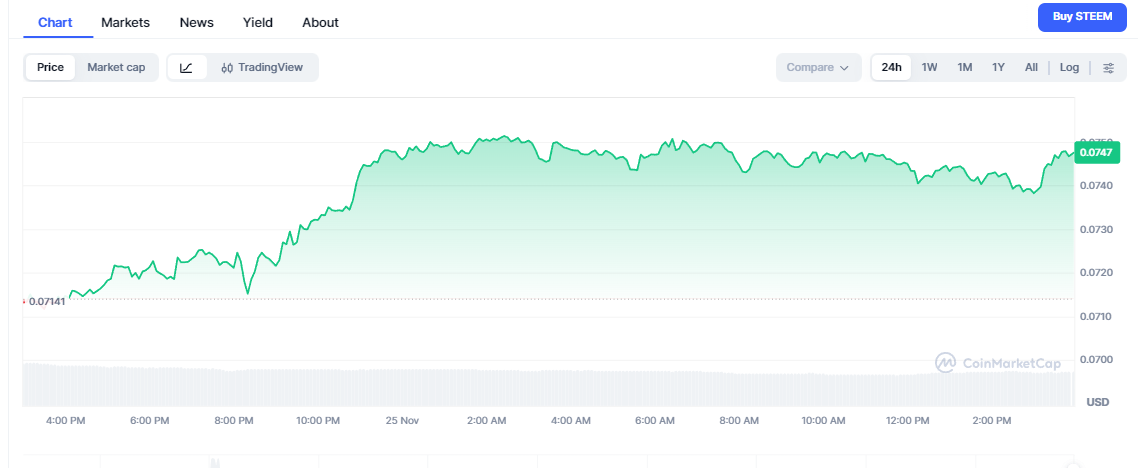This screenshot has width=1138, height=468.
Task: Go to the Yield tab
Action: point(258,22)
